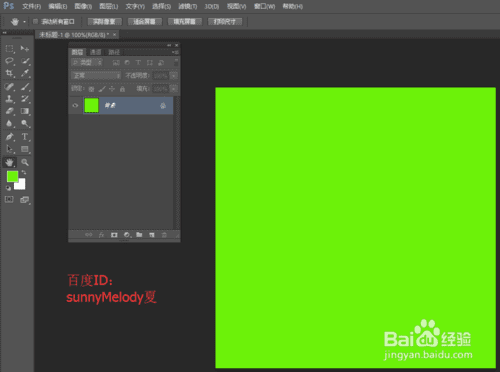Viewport: 500px width, 372px height.
Task: Select the Lasso tool
Action: click(x=9, y=61)
